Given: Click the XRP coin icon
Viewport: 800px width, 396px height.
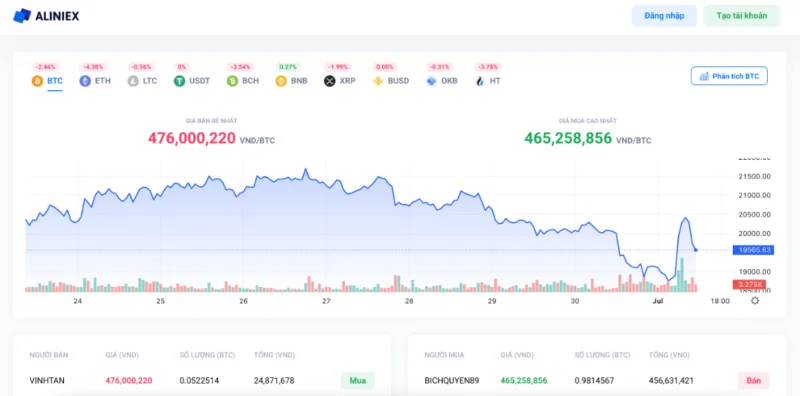Looking at the screenshot, I should tap(330, 81).
